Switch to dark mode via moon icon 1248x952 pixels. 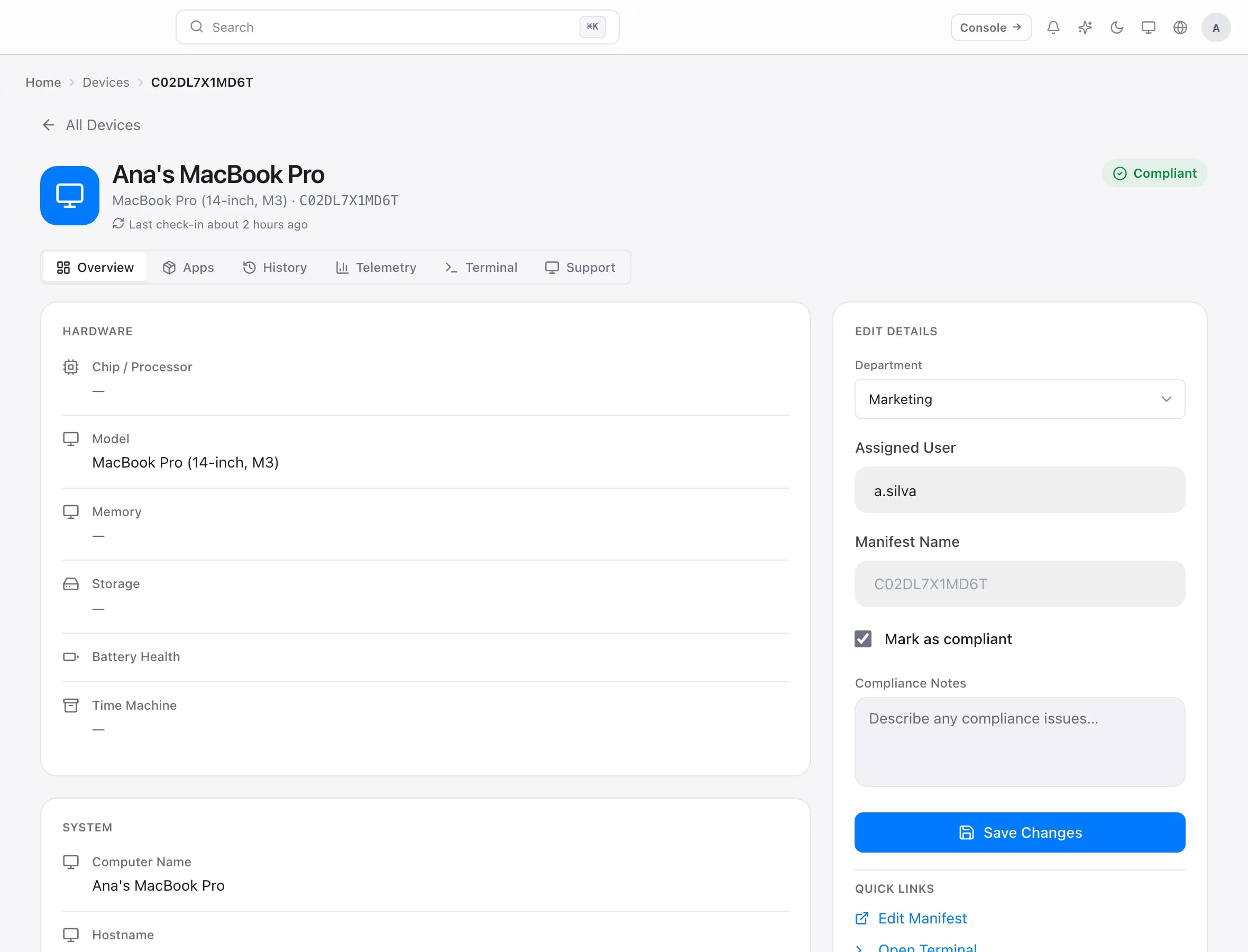click(1116, 27)
